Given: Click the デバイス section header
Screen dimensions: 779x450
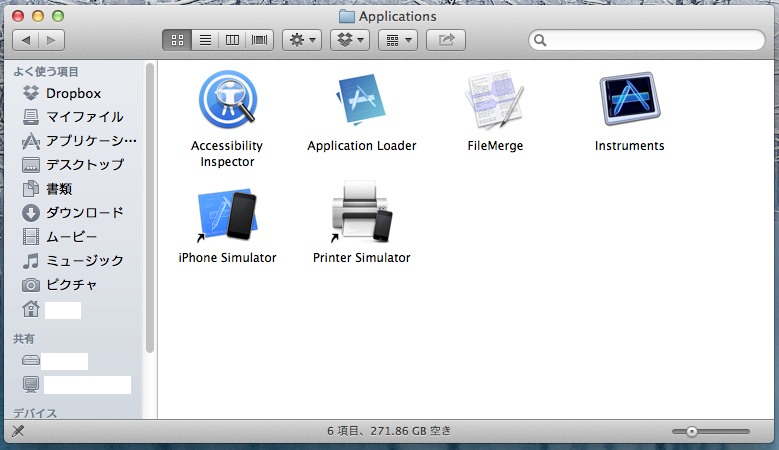Looking at the screenshot, I should pos(35,413).
